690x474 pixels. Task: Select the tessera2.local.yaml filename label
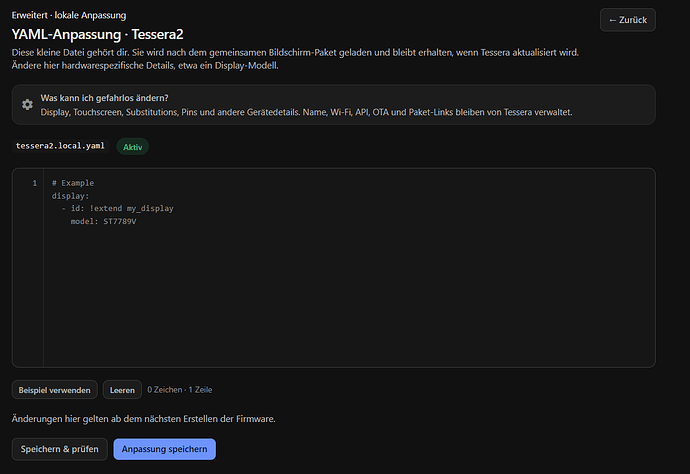pyautogui.click(x=60, y=146)
